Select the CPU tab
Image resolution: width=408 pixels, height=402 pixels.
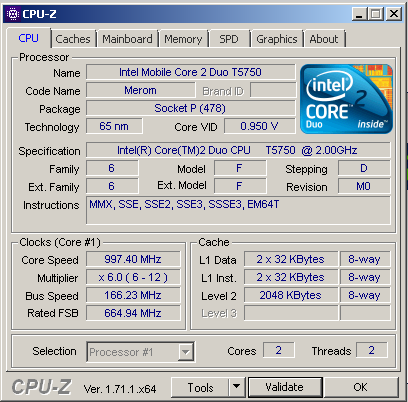[x=29, y=38]
